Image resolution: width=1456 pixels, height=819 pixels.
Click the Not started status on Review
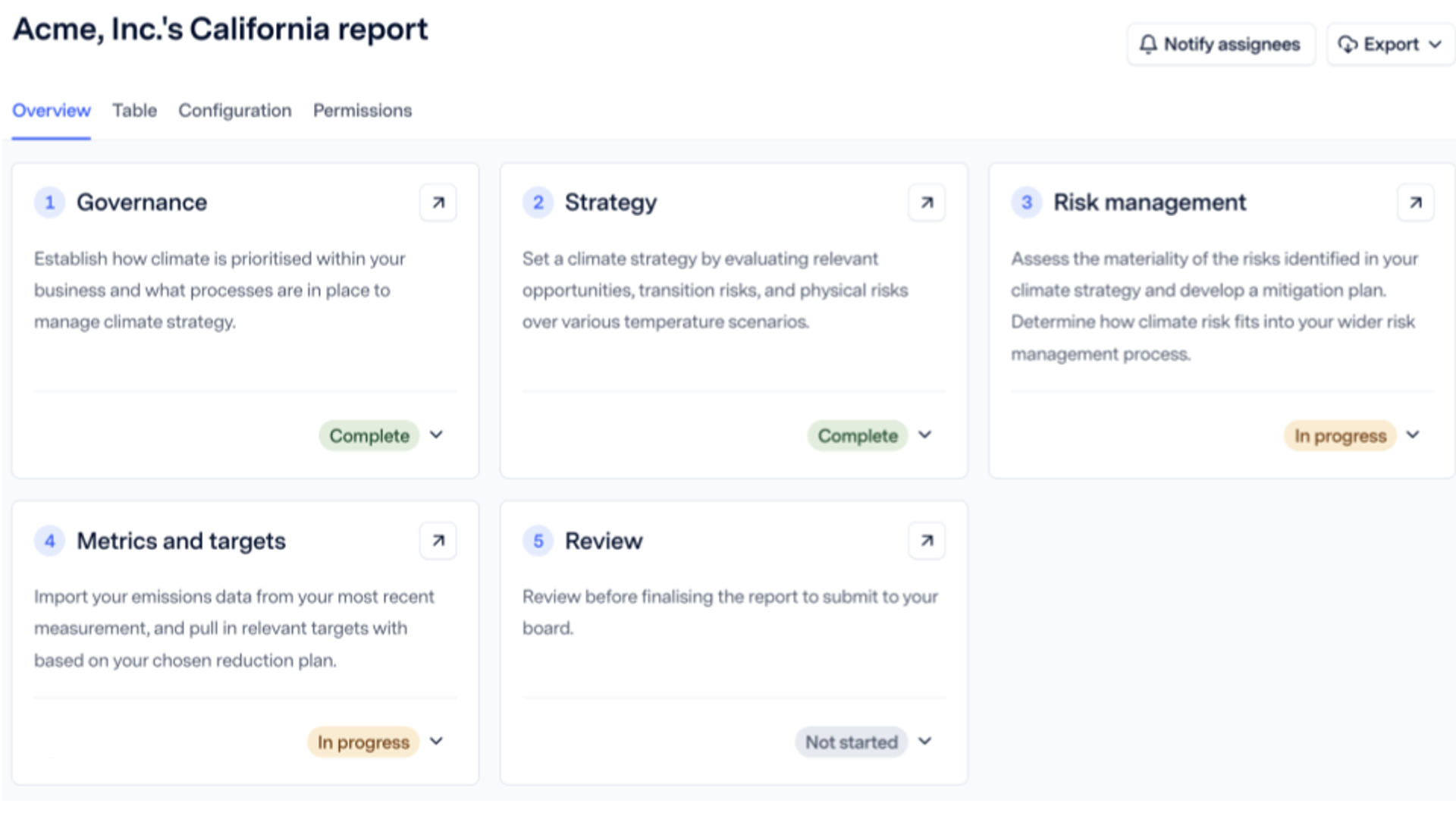coord(852,742)
